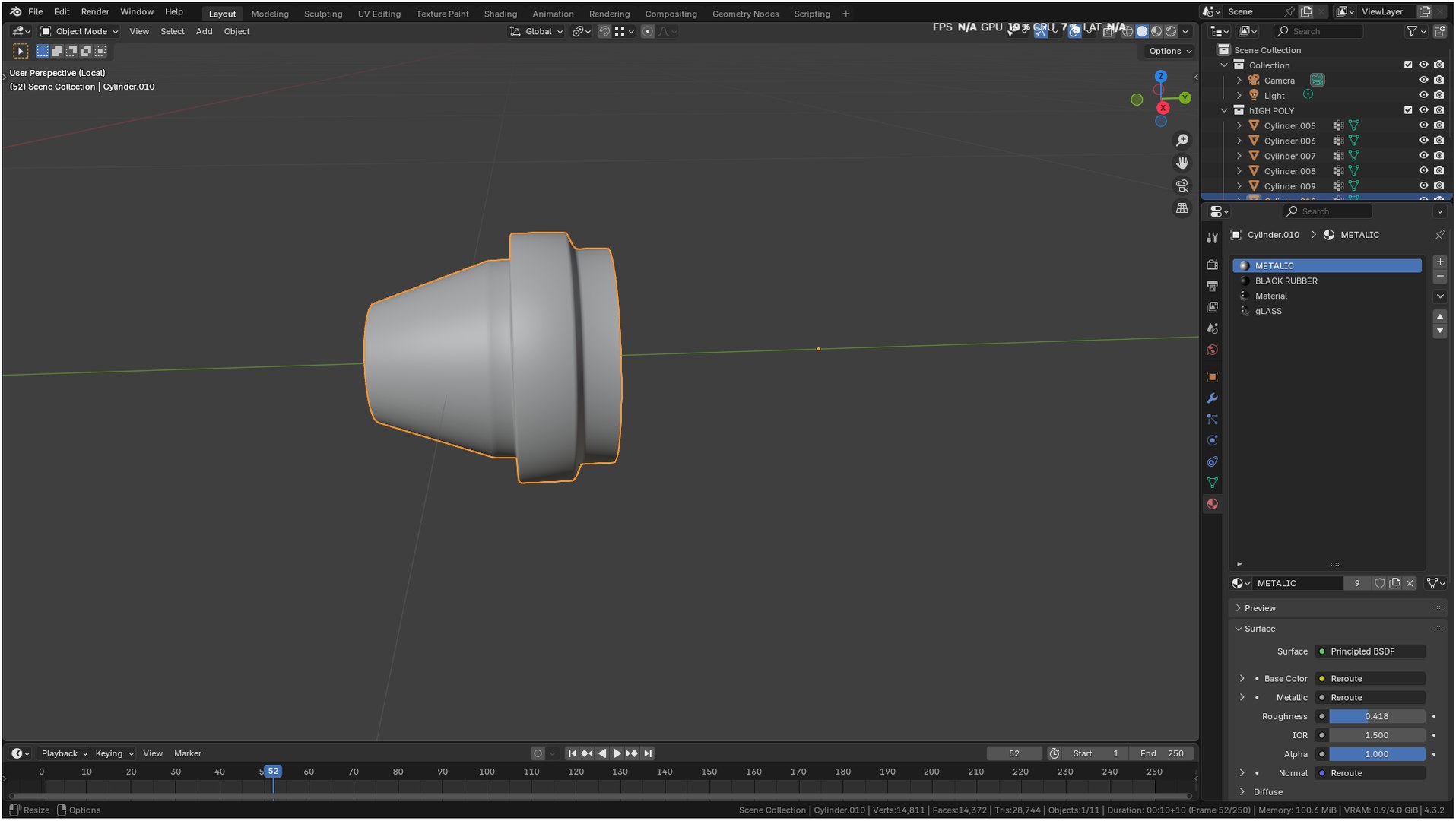Open the World properties tab

(x=1212, y=350)
